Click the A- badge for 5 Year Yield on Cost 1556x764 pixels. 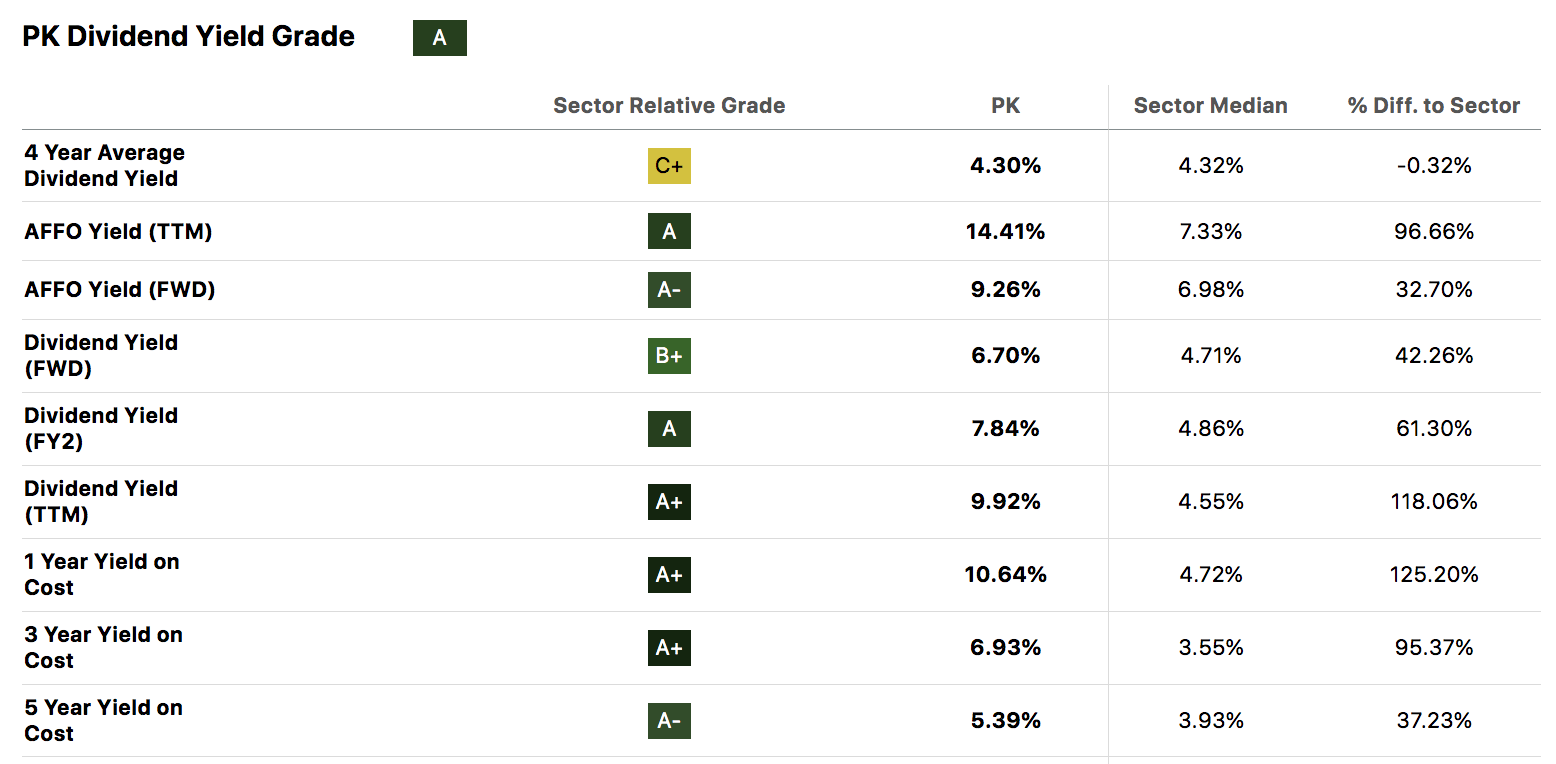click(x=669, y=721)
